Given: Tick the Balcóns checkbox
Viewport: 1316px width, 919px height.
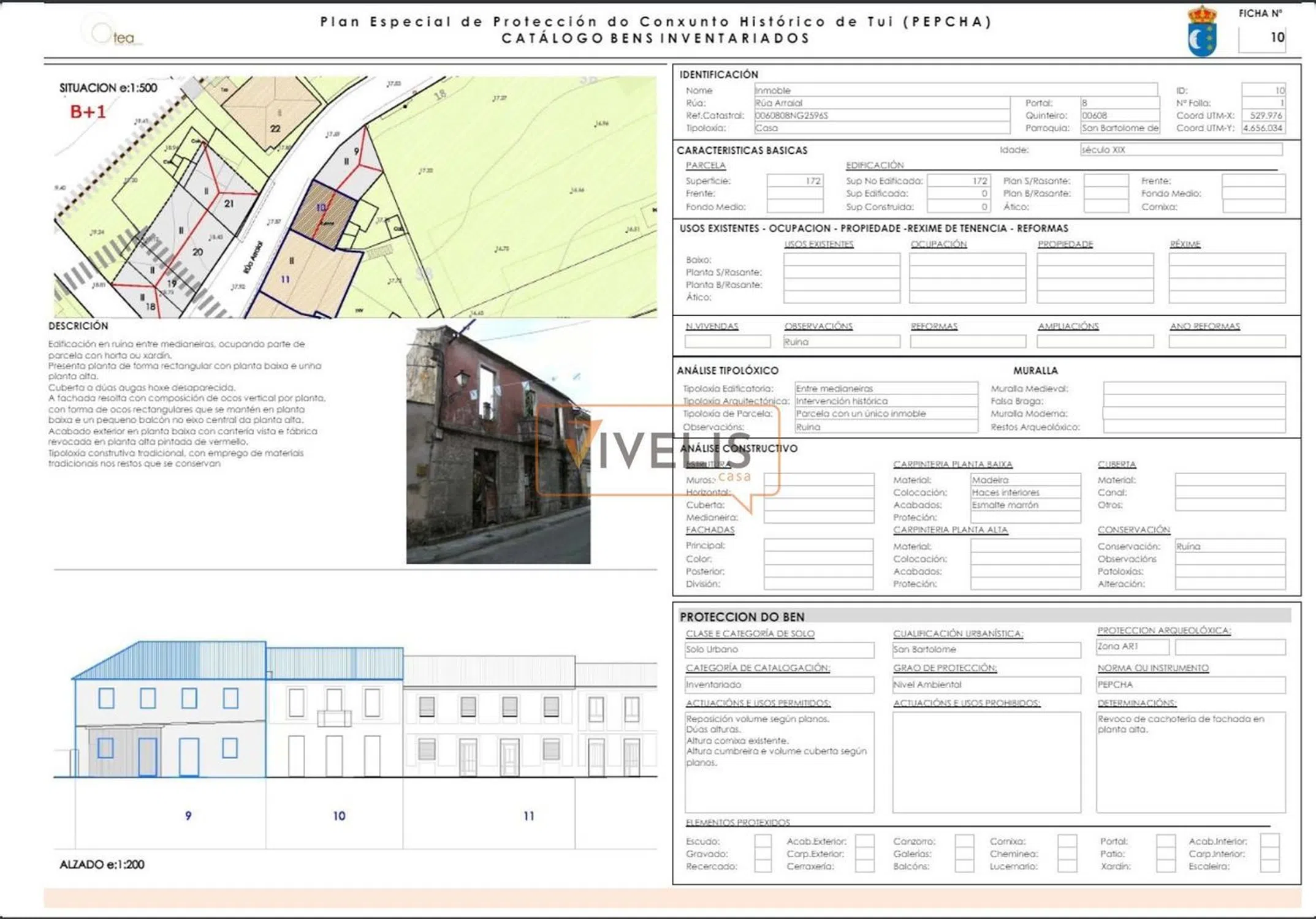Looking at the screenshot, I should (964, 866).
